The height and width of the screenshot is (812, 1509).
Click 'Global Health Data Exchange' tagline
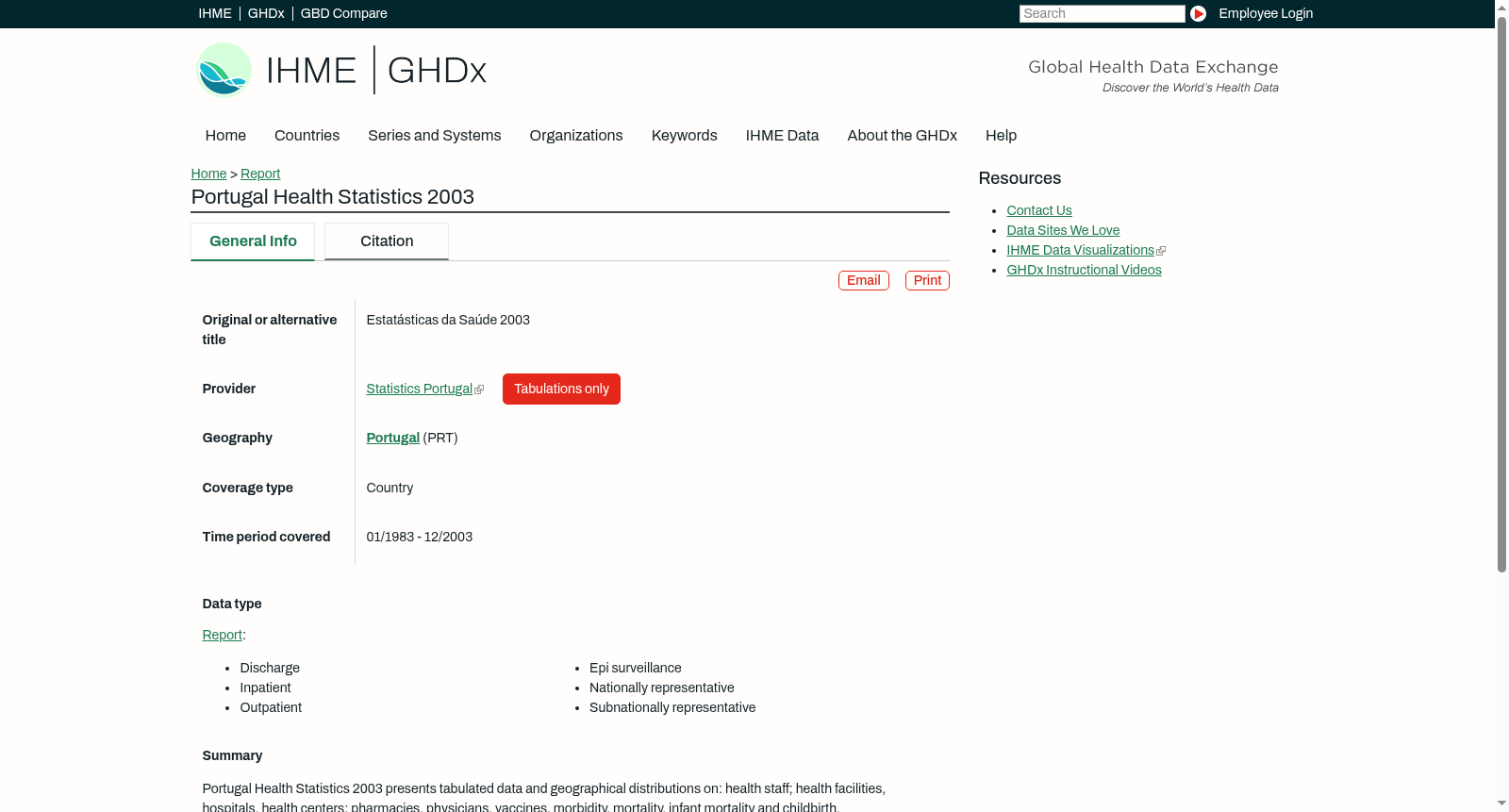pyautogui.click(x=1152, y=67)
